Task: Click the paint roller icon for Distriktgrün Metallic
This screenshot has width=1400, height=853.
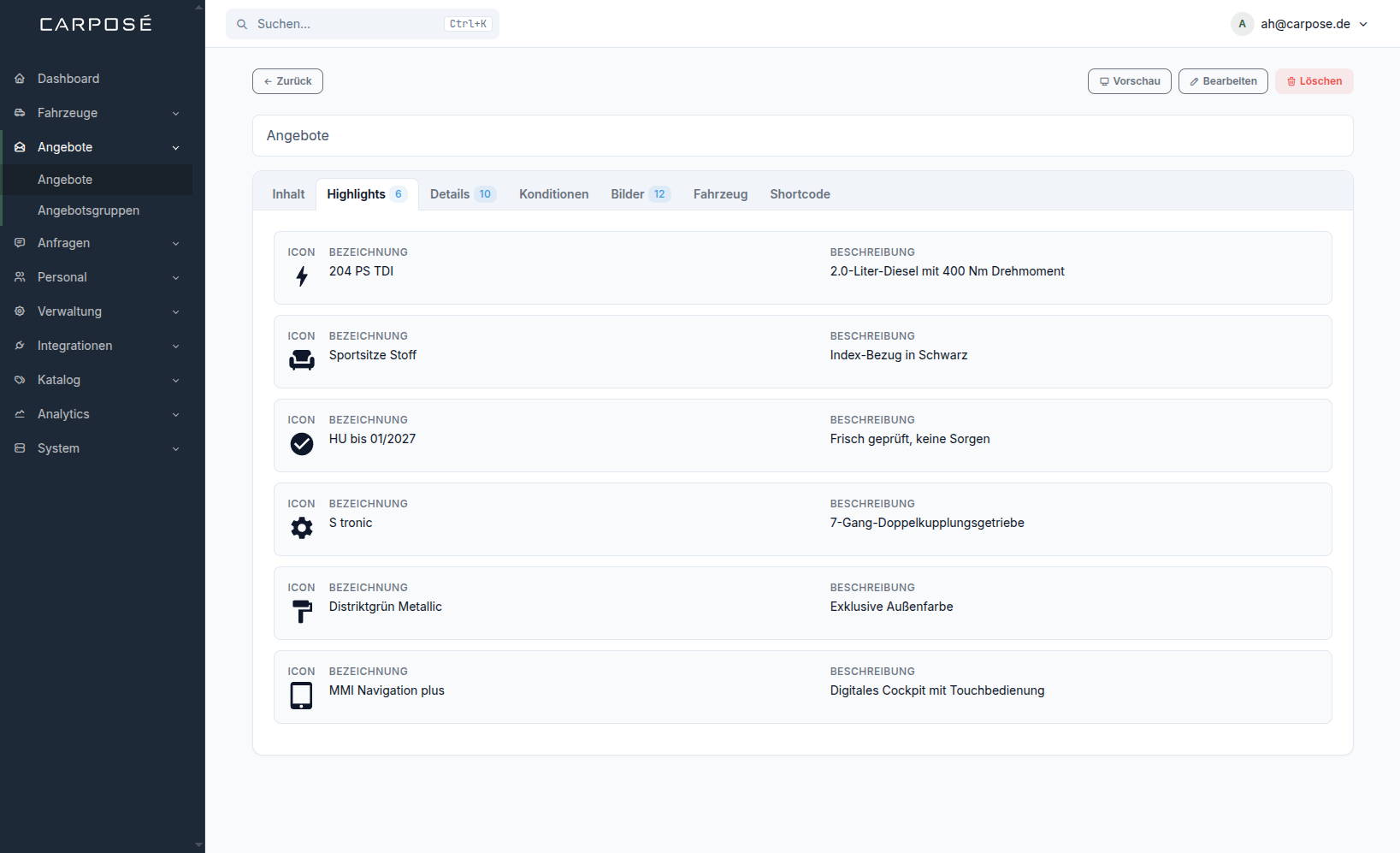Action: [302, 612]
